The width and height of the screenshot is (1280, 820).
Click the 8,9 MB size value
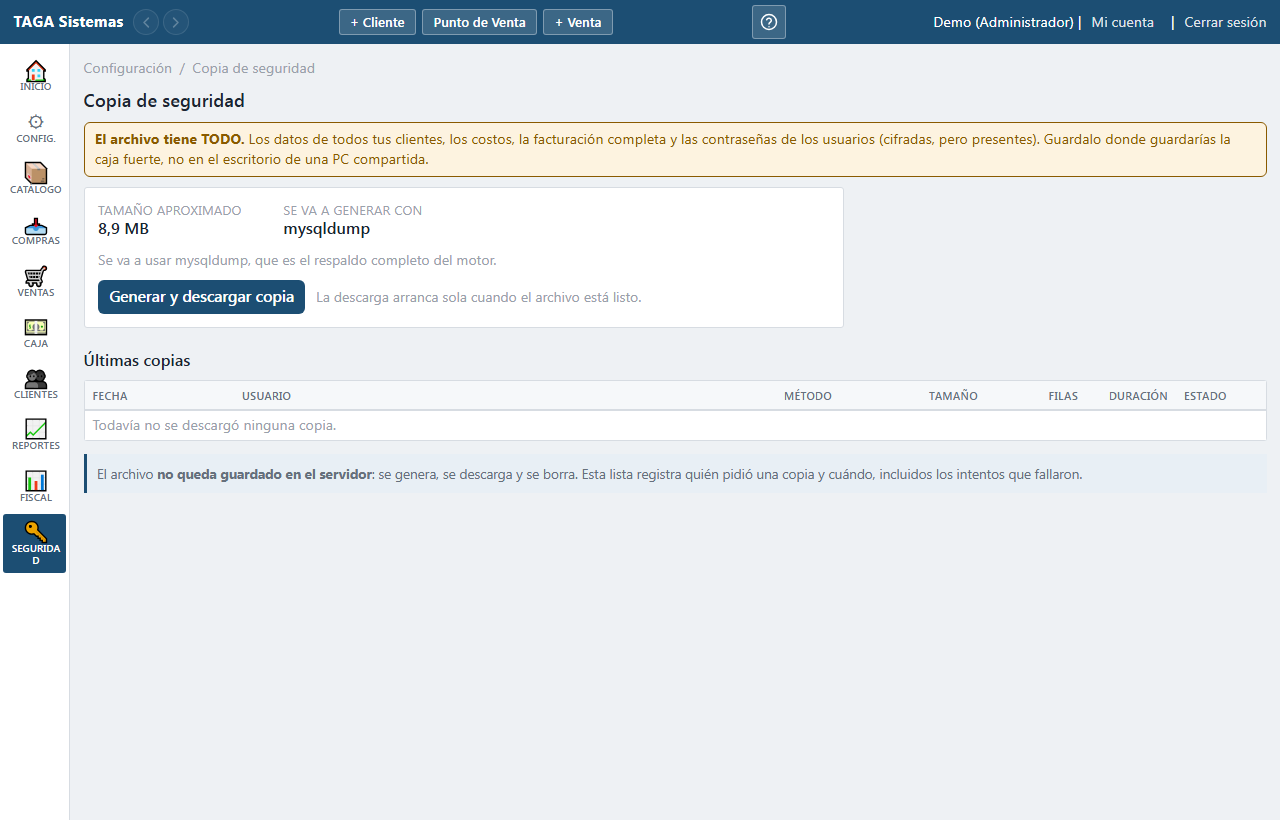123,229
